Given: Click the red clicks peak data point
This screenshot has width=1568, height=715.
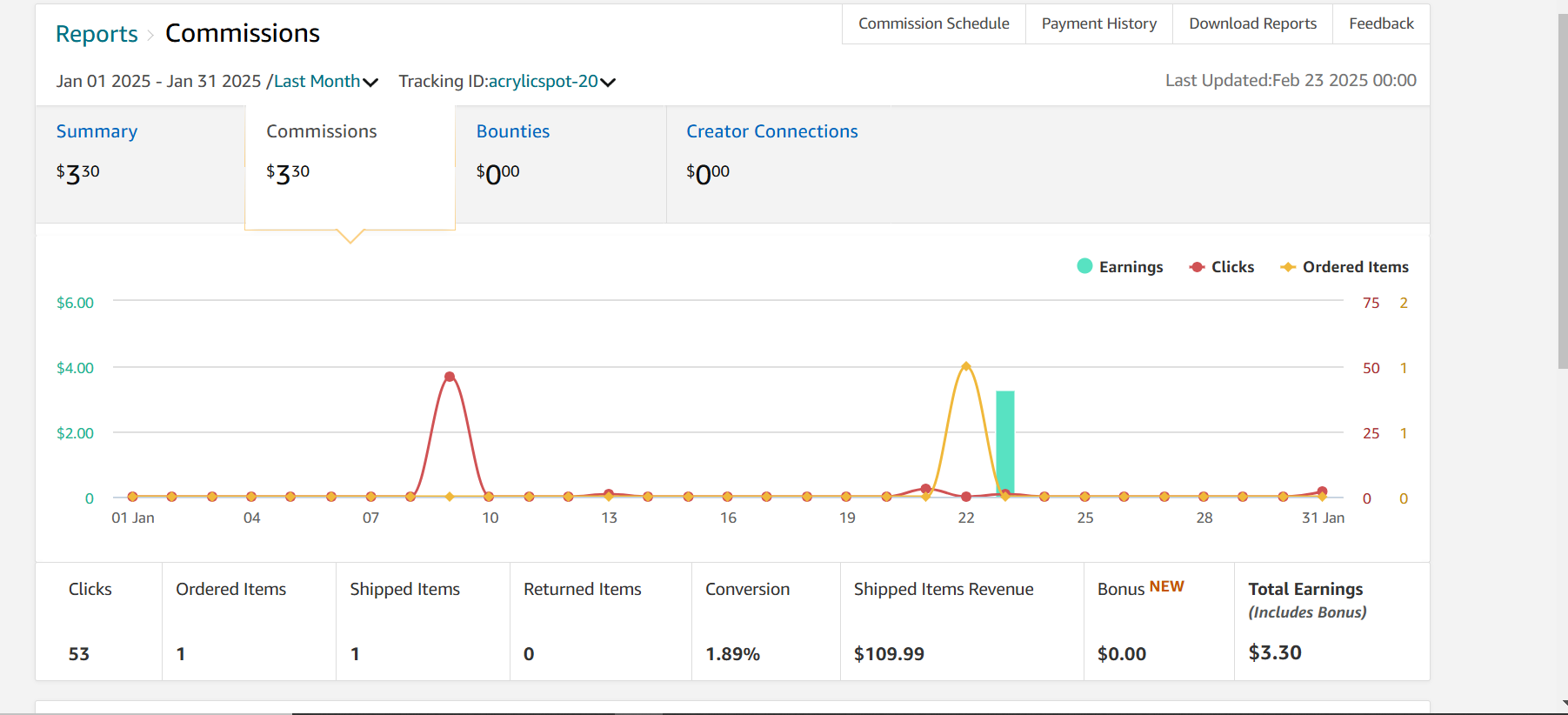Looking at the screenshot, I should [x=450, y=377].
